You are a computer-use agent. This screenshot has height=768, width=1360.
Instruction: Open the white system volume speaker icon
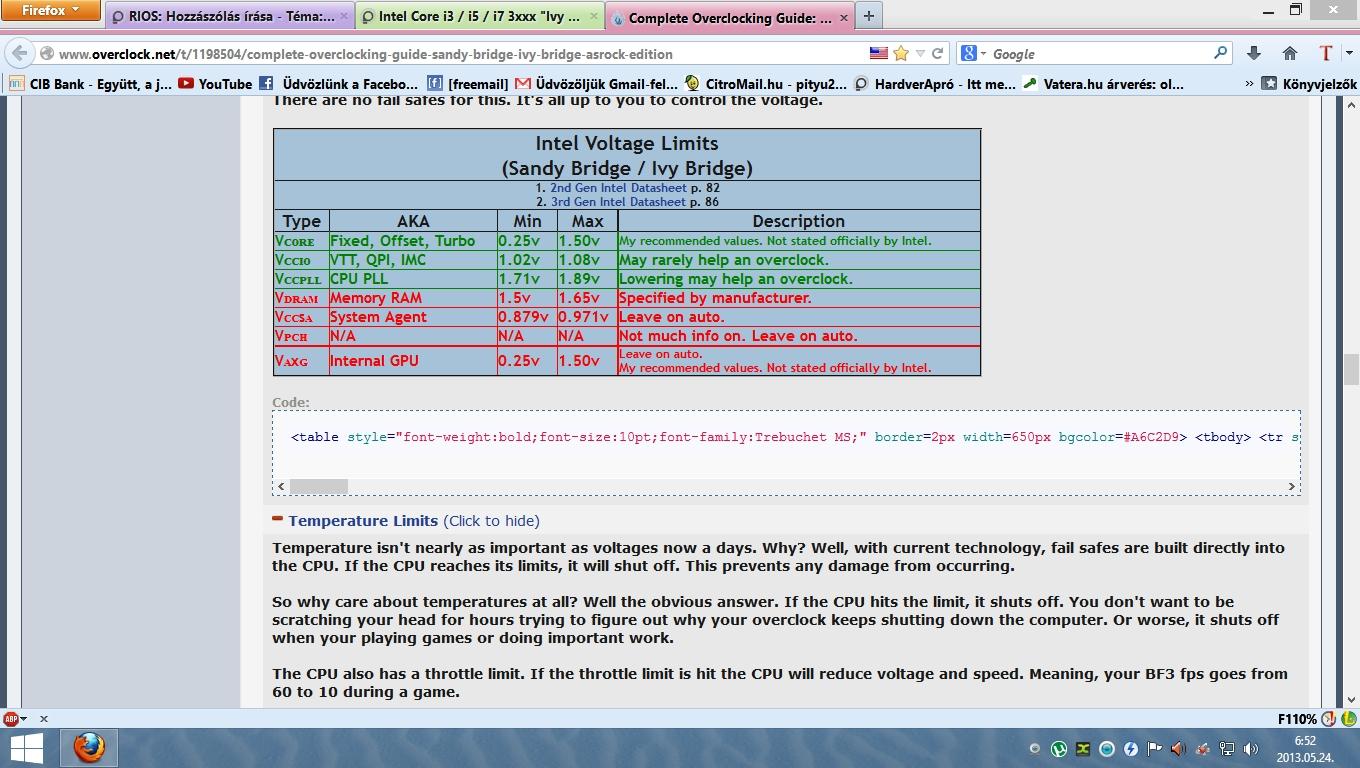pos(1250,748)
